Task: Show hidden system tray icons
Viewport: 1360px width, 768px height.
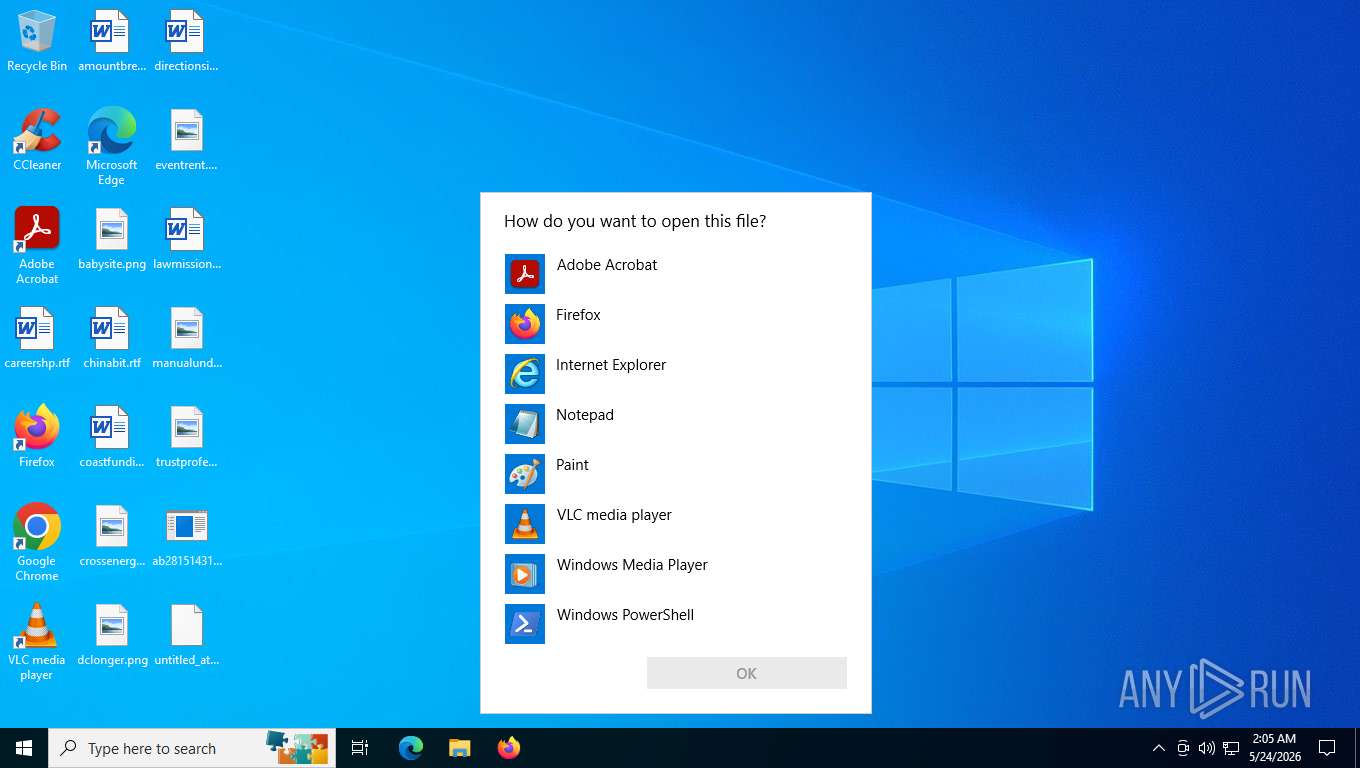Action: pyautogui.click(x=1159, y=748)
